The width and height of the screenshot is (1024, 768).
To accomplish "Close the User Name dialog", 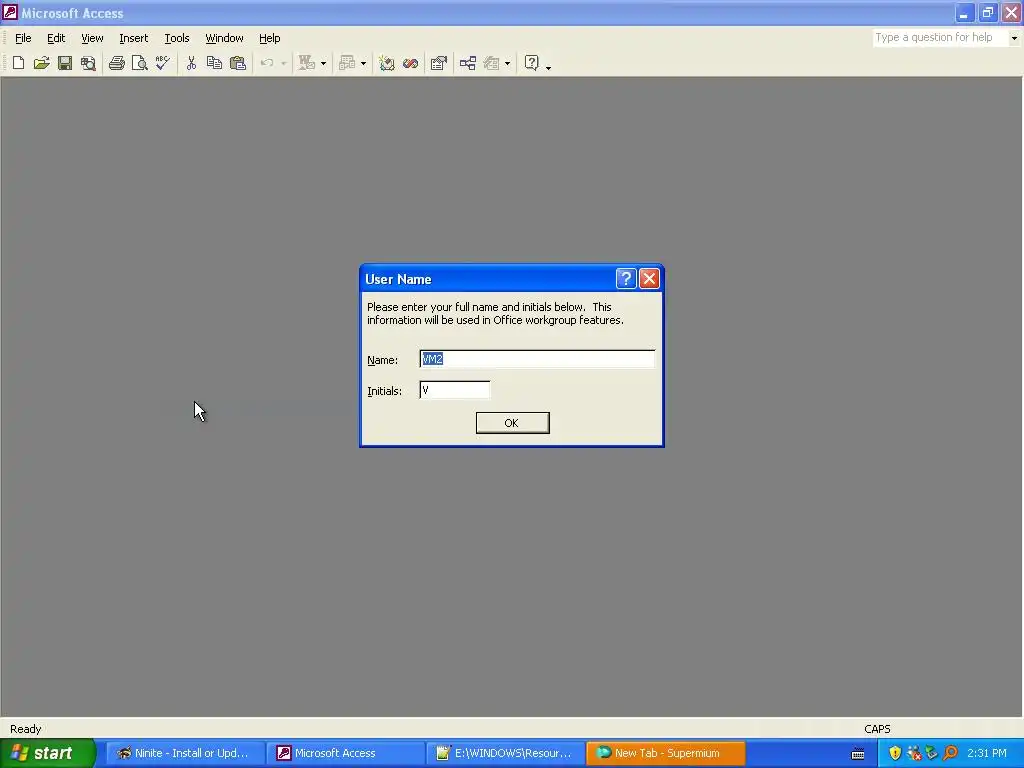I will [649, 279].
